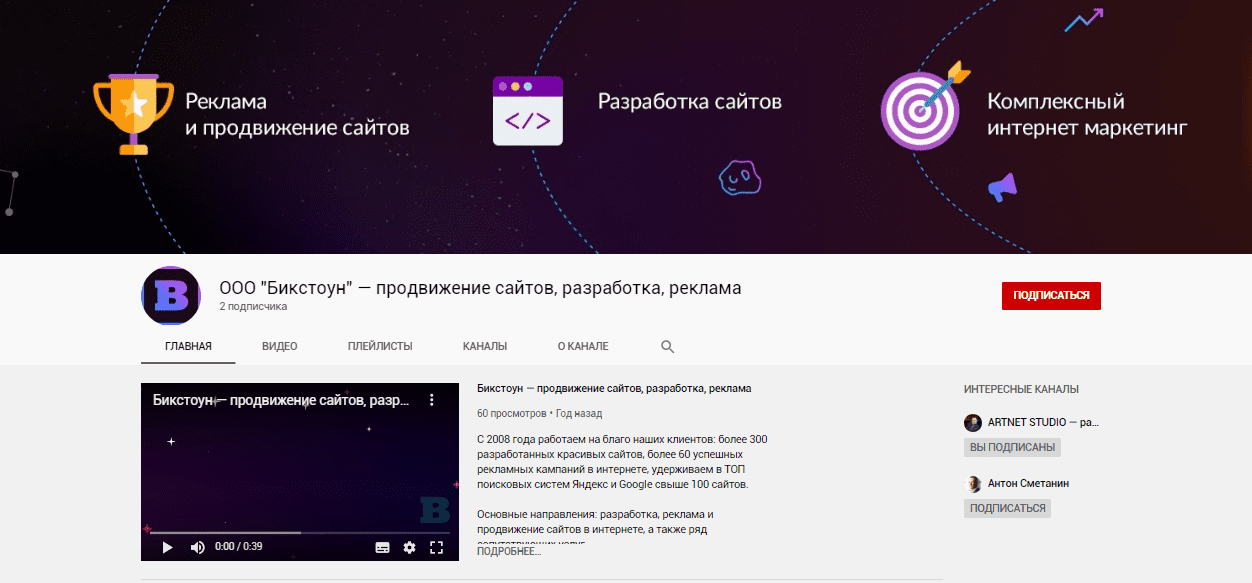
Task: Click the target icon in the banner
Action: click(925, 106)
